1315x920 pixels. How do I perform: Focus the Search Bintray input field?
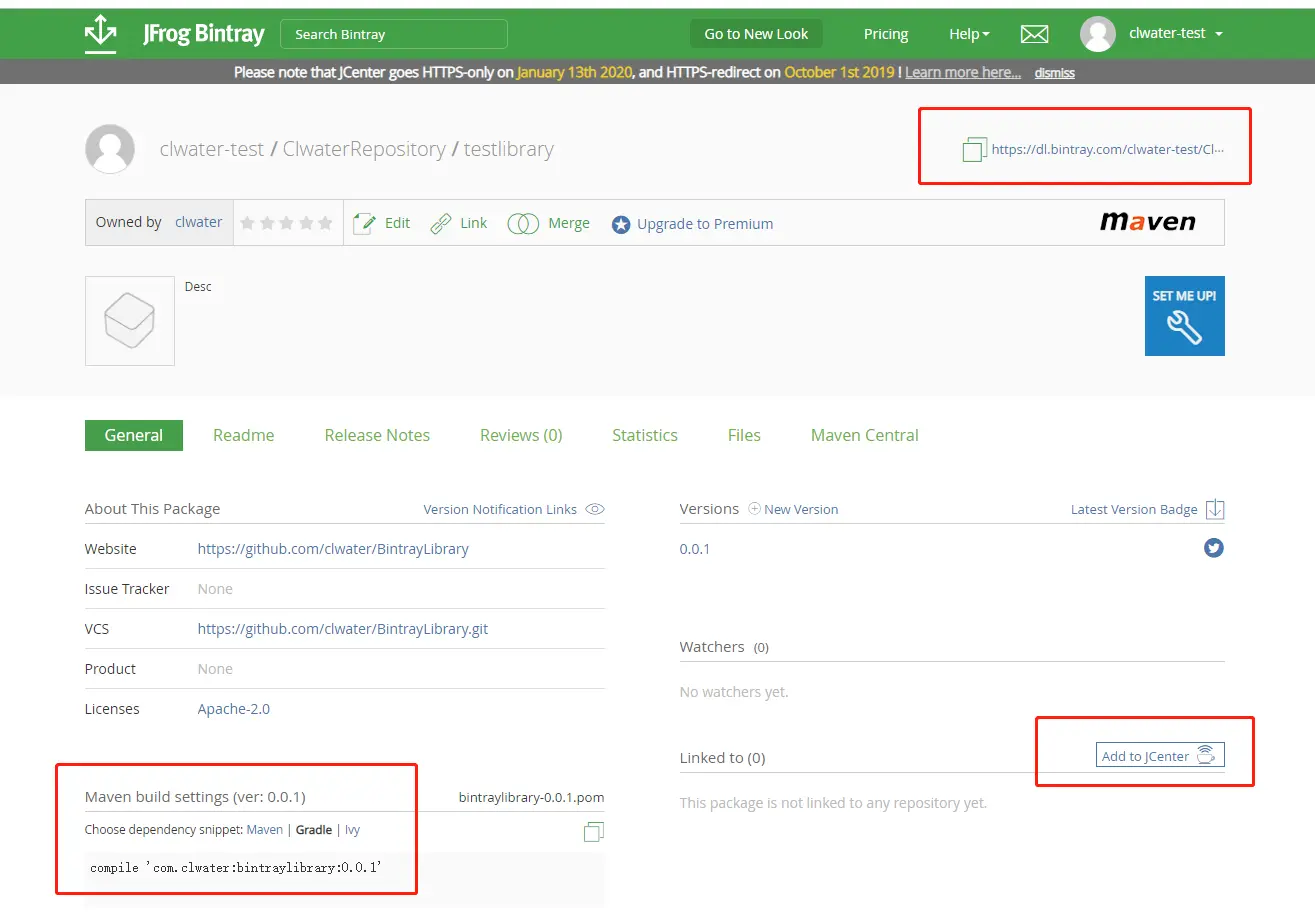[x=394, y=34]
